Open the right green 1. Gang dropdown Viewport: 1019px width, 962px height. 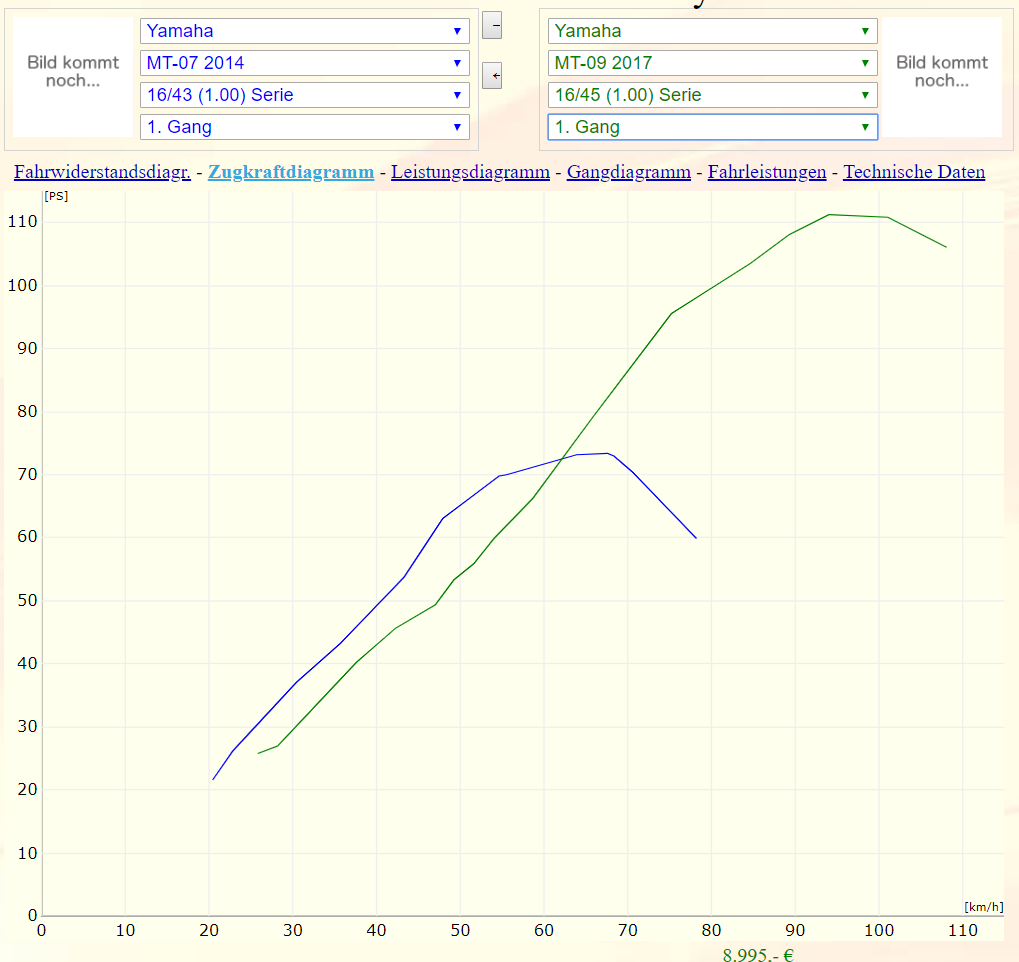click(x=712, y=127)
